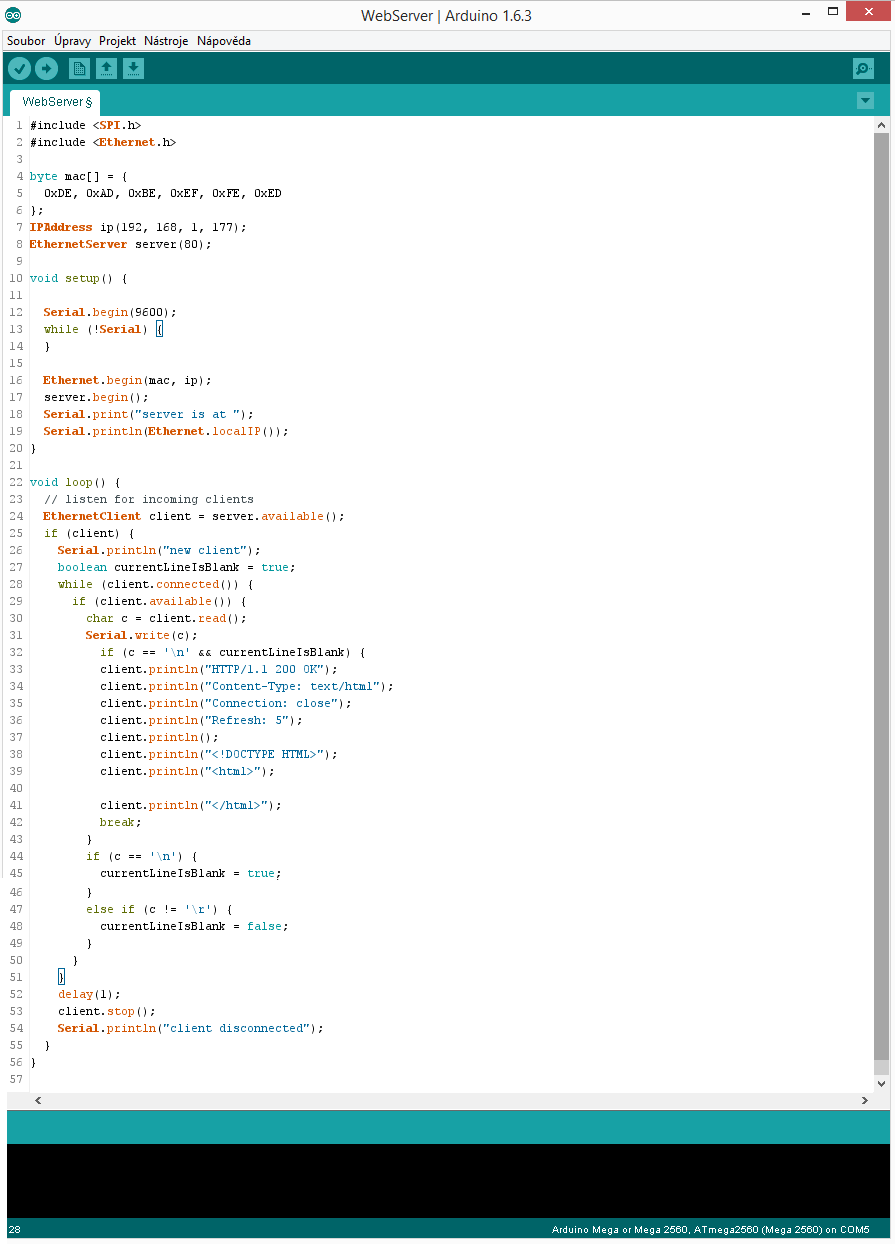
Task: Place cursor on '#include <Ethernet.h>' line
Action: (103, 142)
